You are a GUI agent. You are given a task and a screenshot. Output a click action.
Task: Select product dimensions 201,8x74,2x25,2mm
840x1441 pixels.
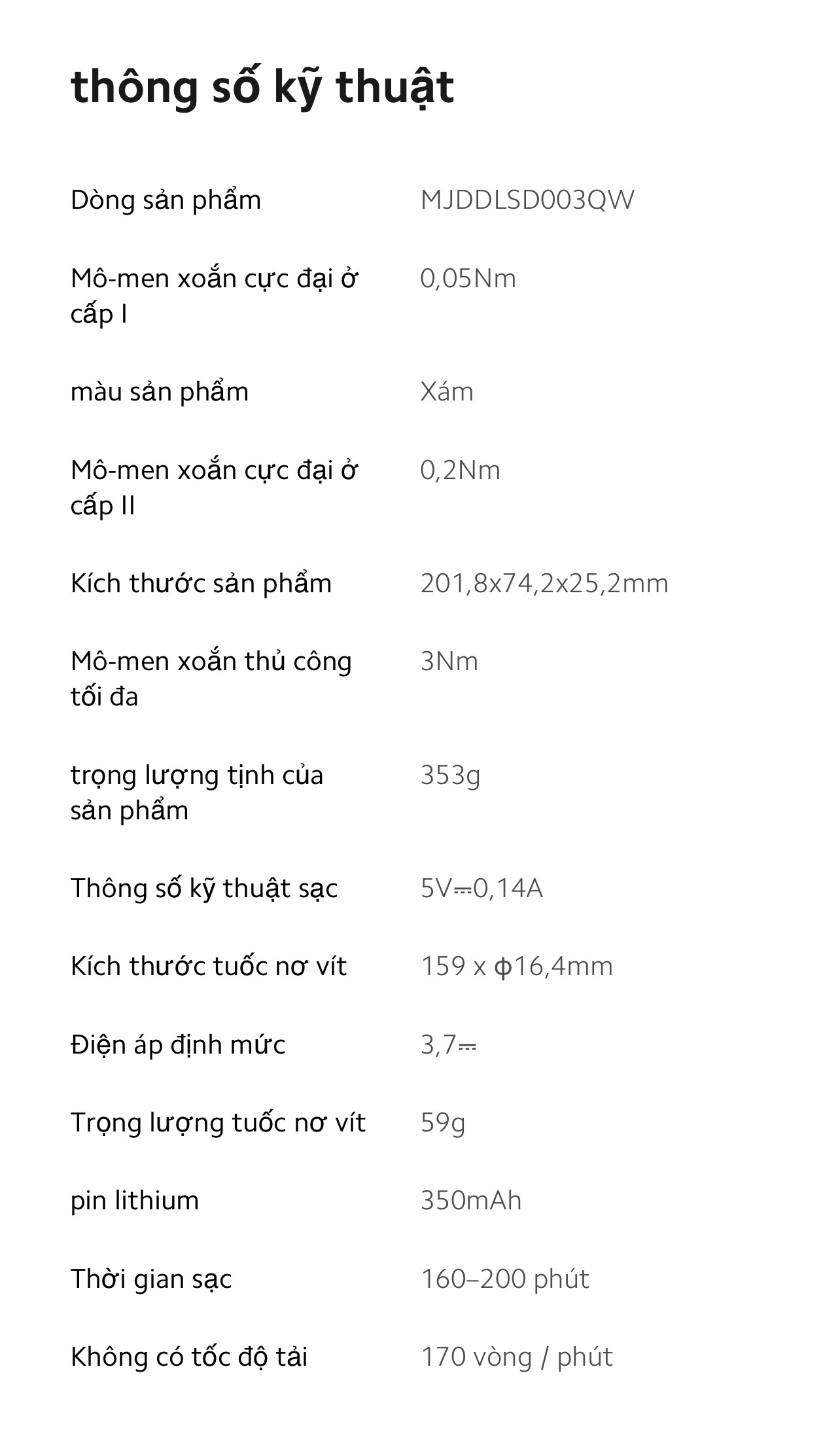tap(544, 584)
